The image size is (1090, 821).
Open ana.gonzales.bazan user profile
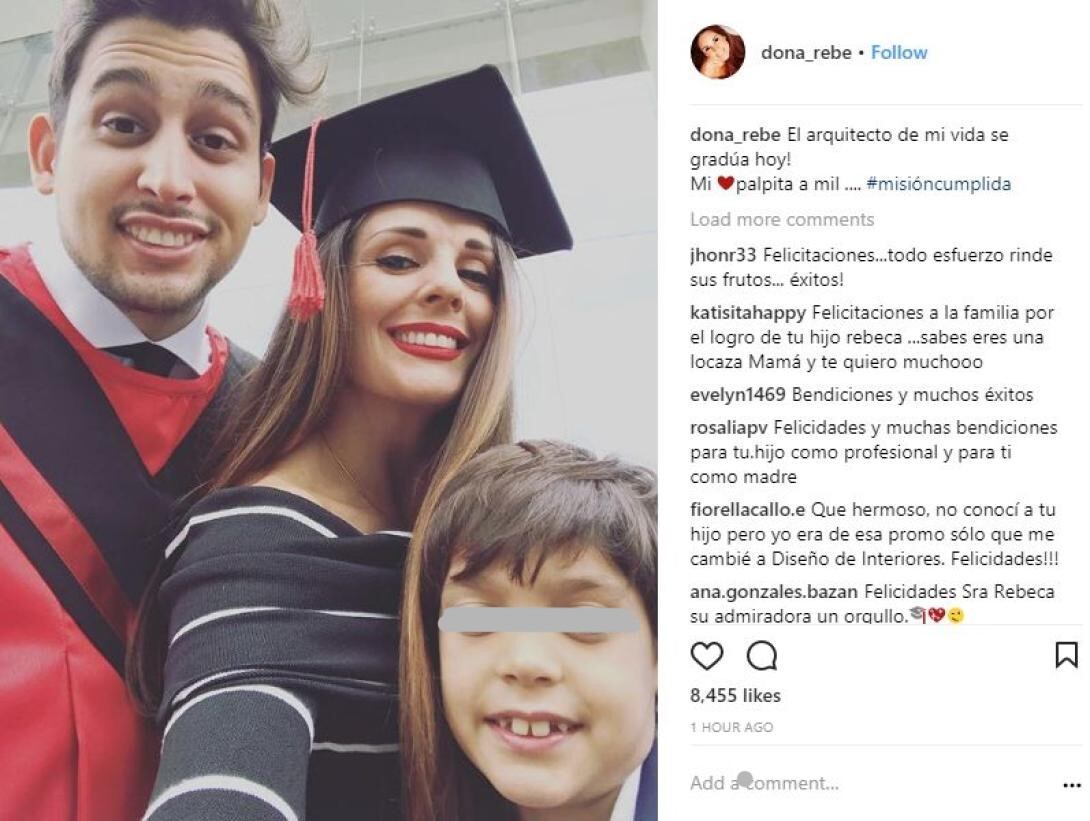(774, 592)
